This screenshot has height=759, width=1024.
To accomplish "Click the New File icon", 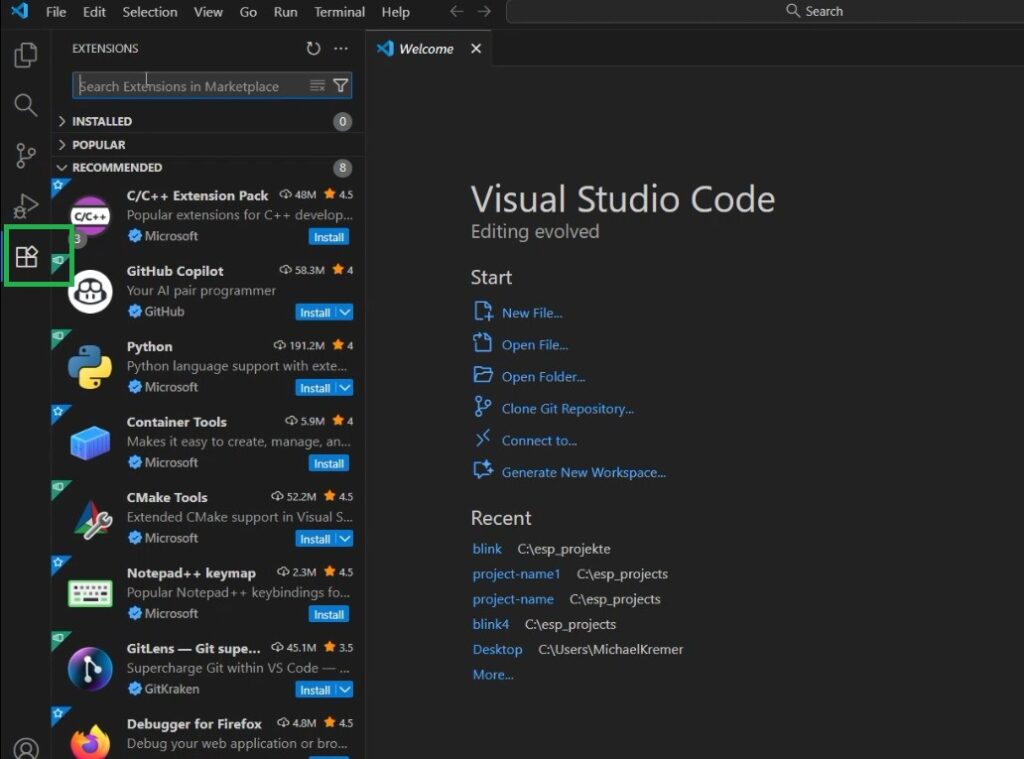I will click(483, 311).
